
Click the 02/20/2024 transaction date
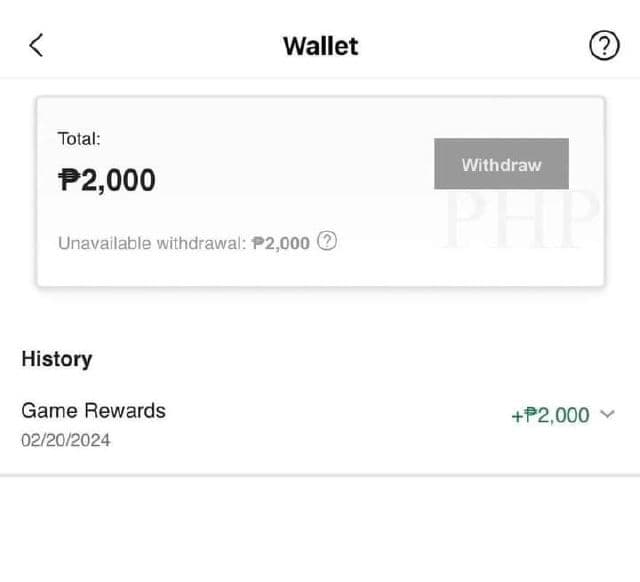[x=66, y=440]
